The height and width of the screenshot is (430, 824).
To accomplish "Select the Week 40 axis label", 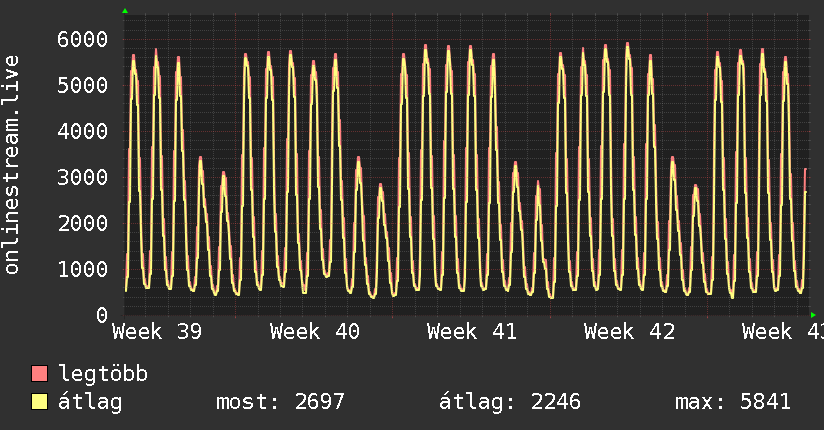I will coord(315,332).
